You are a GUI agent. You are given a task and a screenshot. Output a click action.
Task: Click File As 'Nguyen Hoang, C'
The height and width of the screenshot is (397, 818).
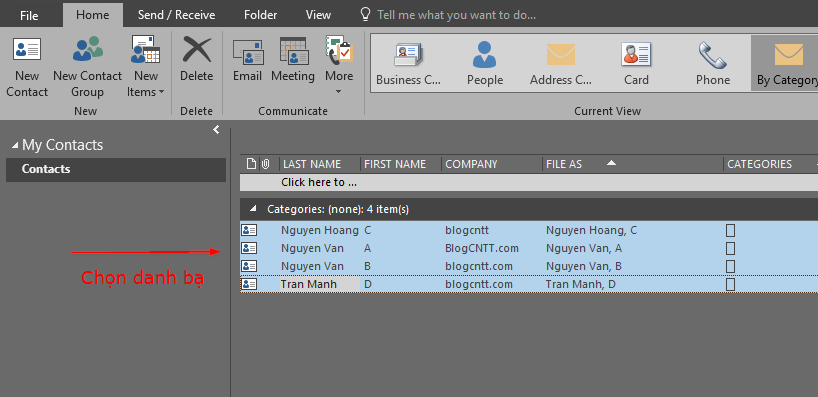tap(592, 230)
